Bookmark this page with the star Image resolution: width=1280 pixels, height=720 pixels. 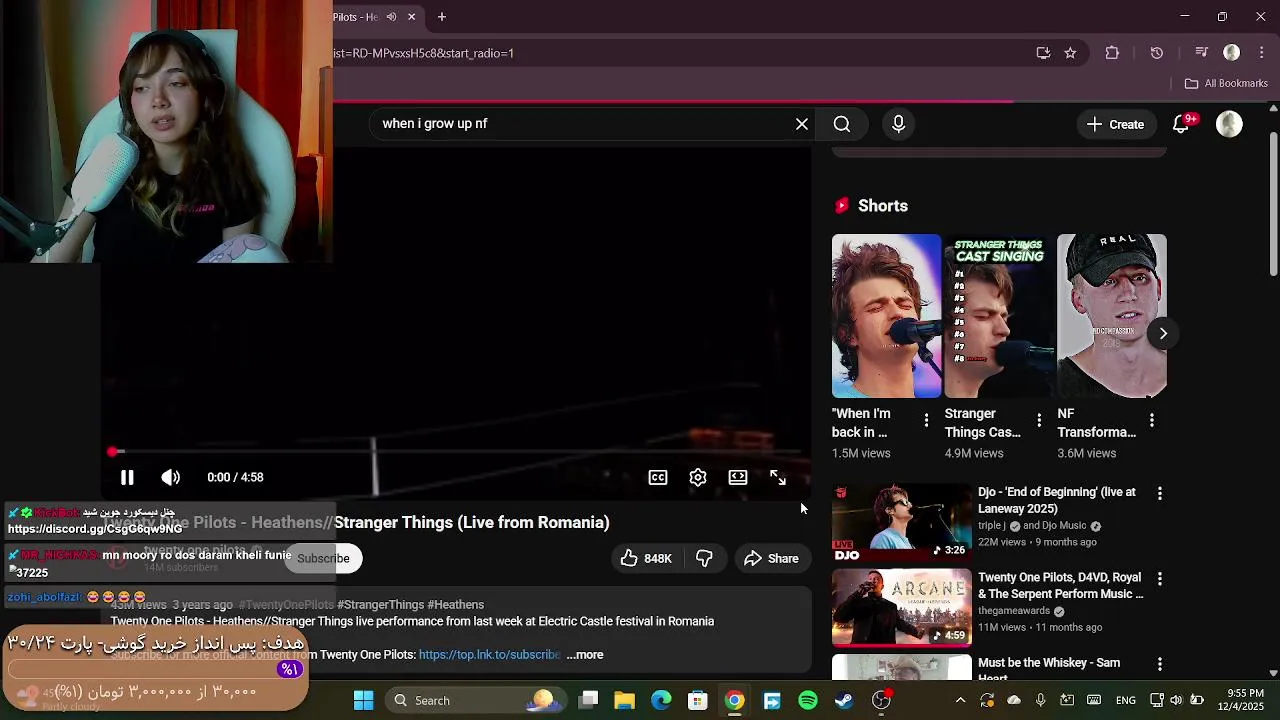1070,53
